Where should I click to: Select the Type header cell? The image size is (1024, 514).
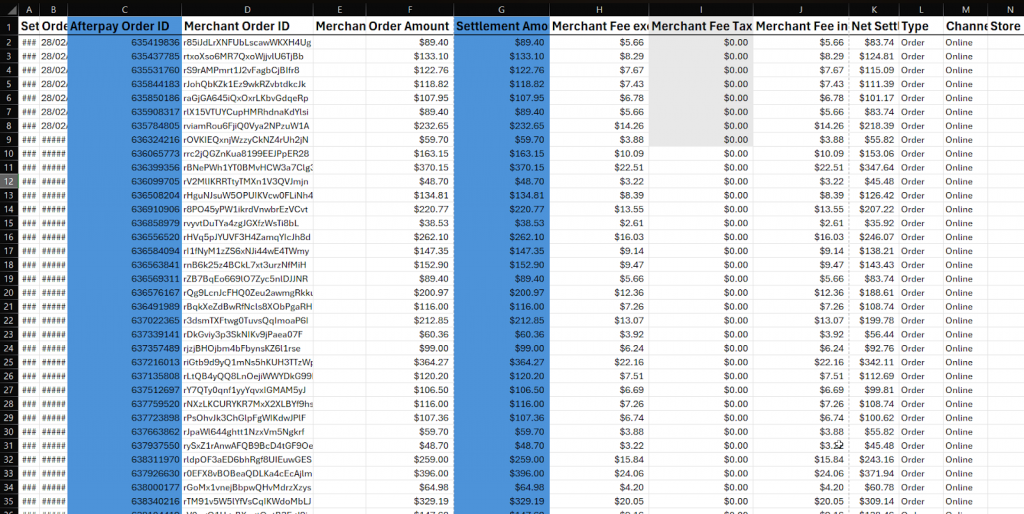[x=920, y=26]
